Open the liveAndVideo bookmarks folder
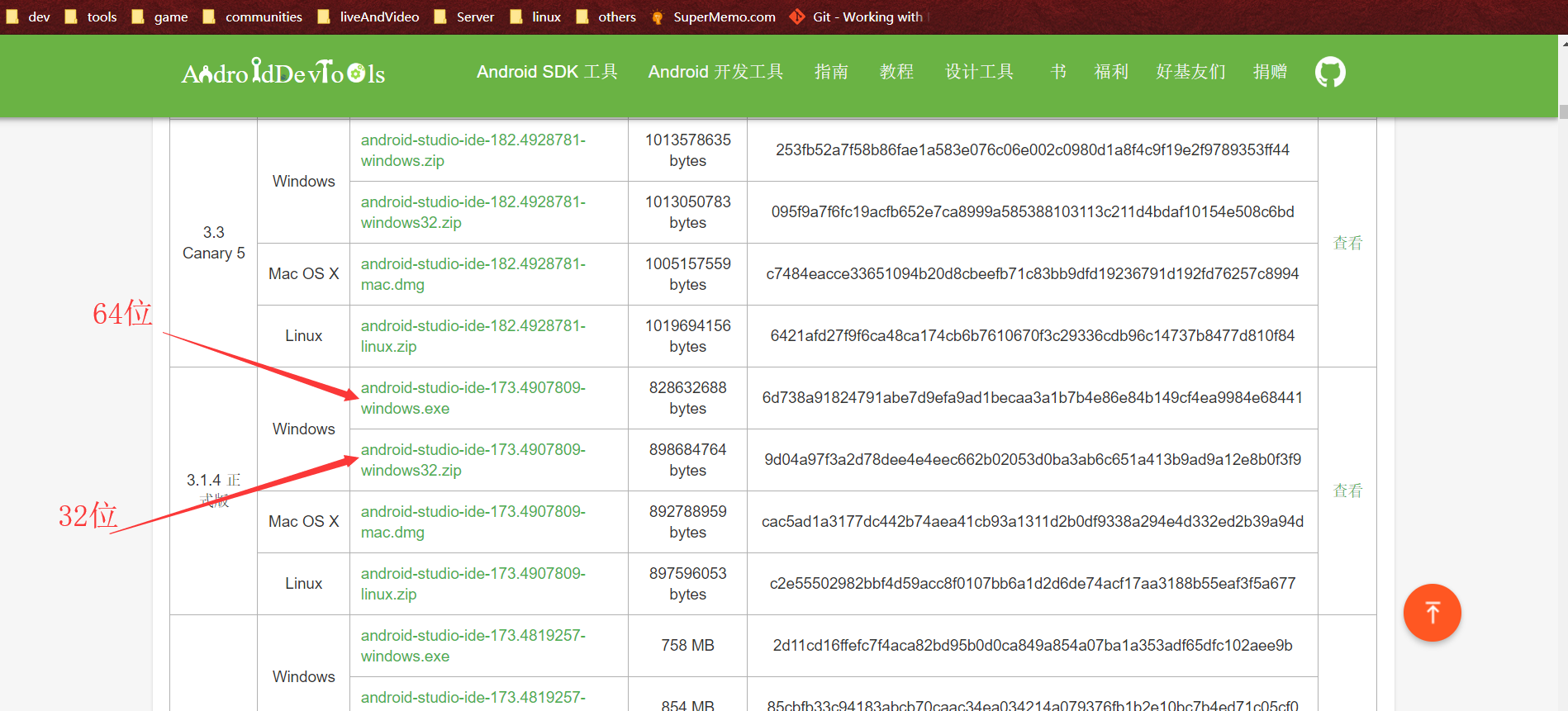This screenshot has height=711, width=1568. [x=368, y=17]
